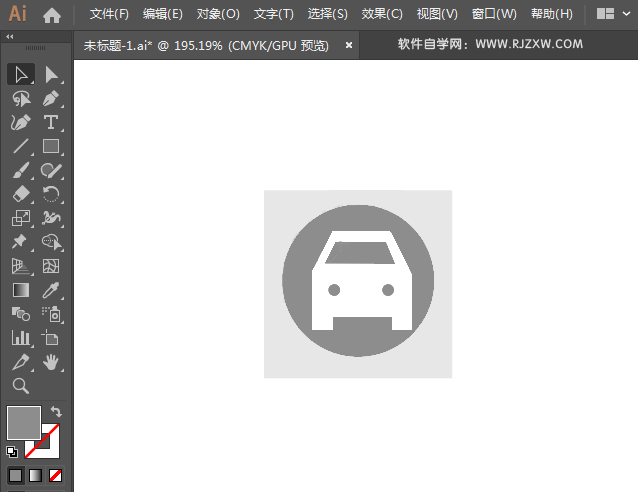The image size is (638, 492).
Task: Open the 编辑(E) menu
Action: (163, 14)
